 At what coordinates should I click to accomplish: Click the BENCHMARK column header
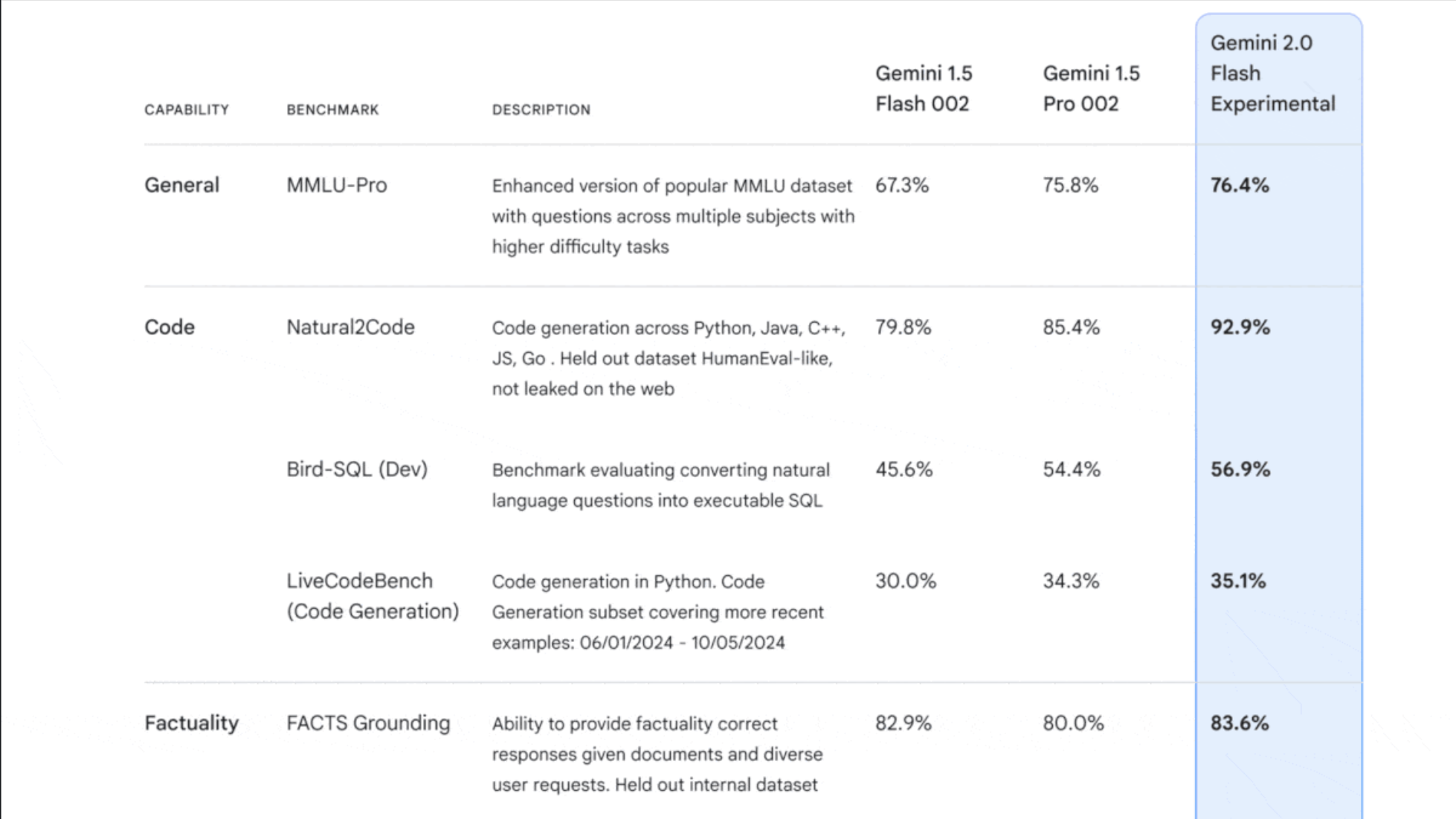click(x=332, y=110)
